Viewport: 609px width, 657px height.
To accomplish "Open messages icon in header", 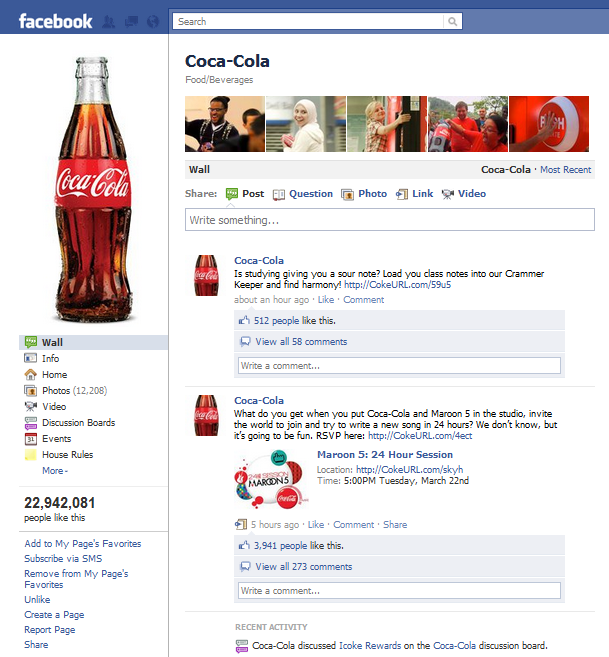I will pos(131,21).
